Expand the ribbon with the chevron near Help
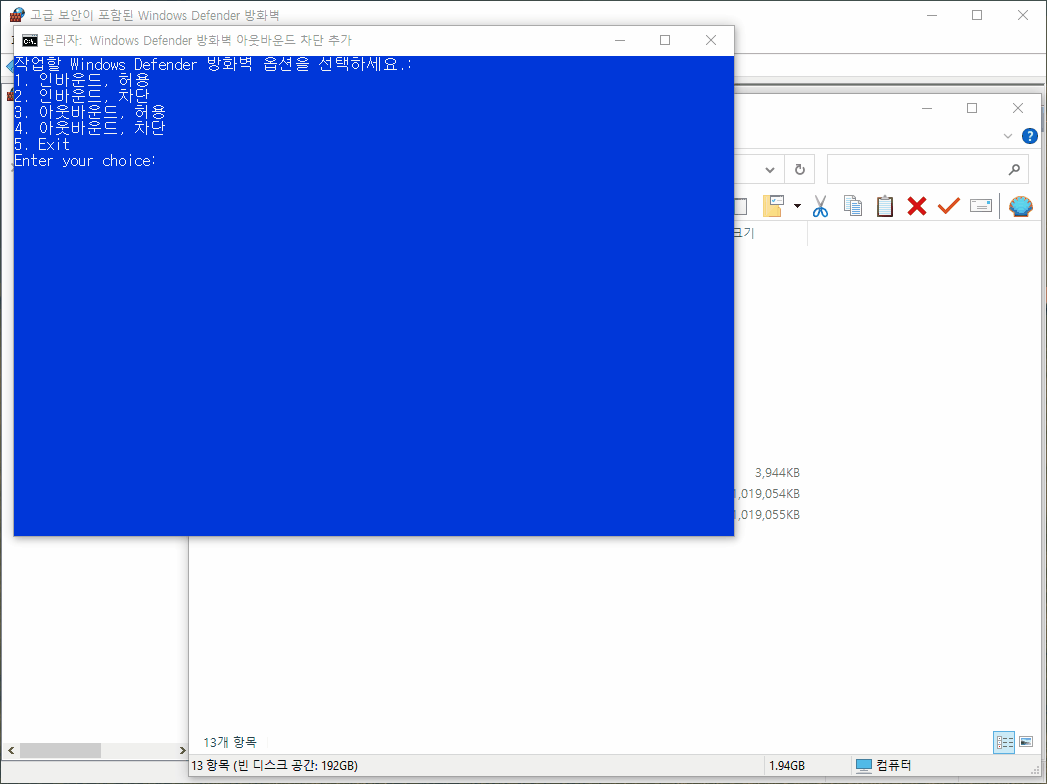This screenshot has width=1047, height=784. [1008, 136]
